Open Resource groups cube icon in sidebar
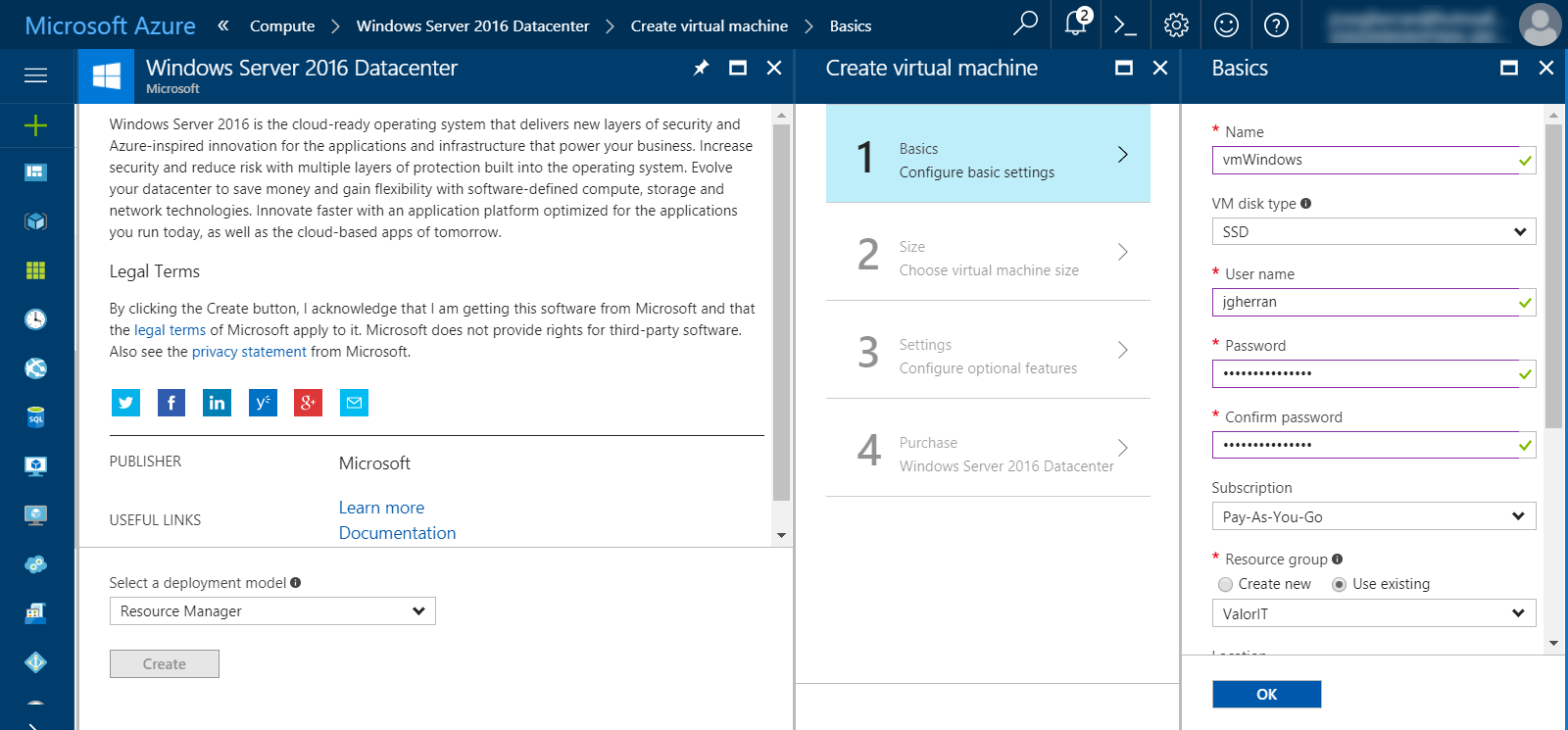The height and width of the screenshot is (730, 1568). click(x=35, y=221)
